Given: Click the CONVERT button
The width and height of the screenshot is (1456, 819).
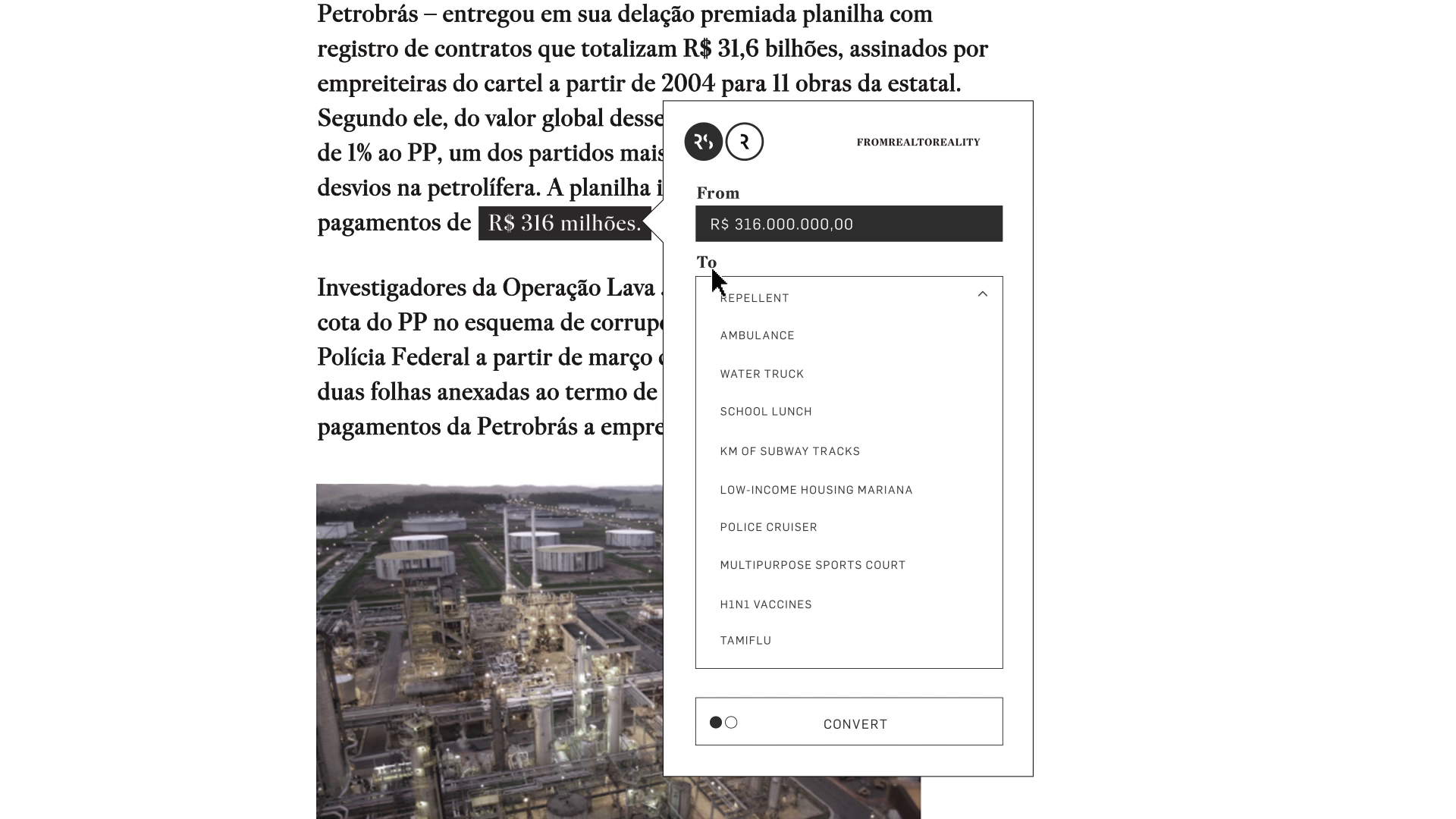Looking at the screenshot, I should (x=855, y=723).
